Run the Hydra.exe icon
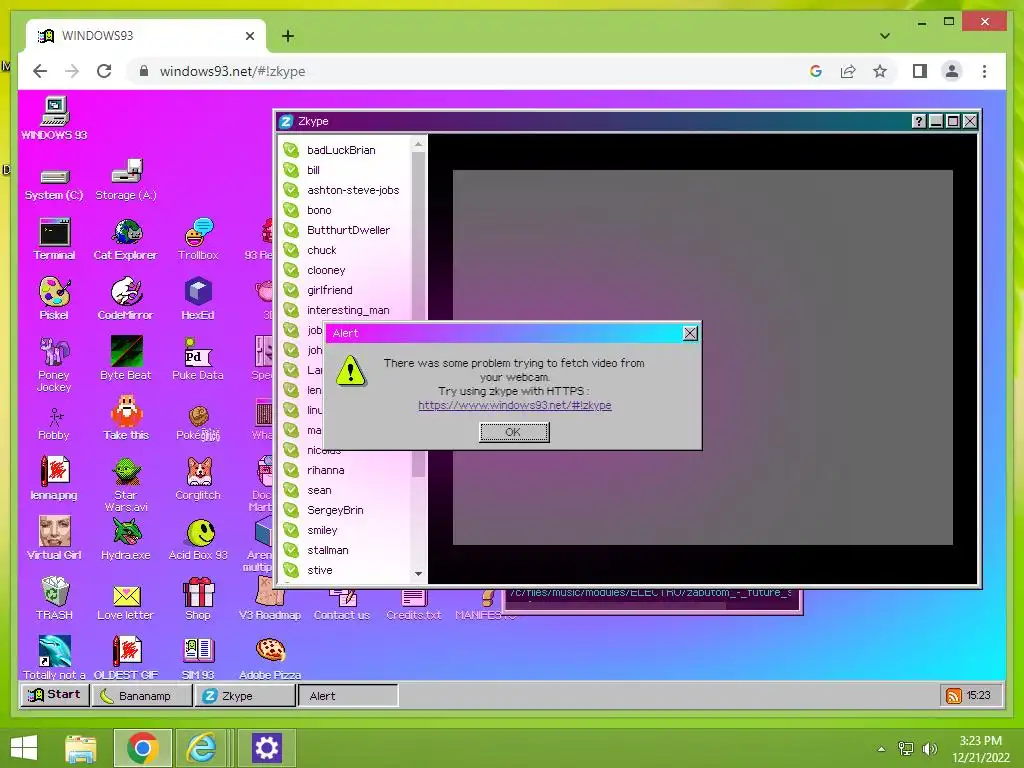1024x768 pixels. pos(126,539)
